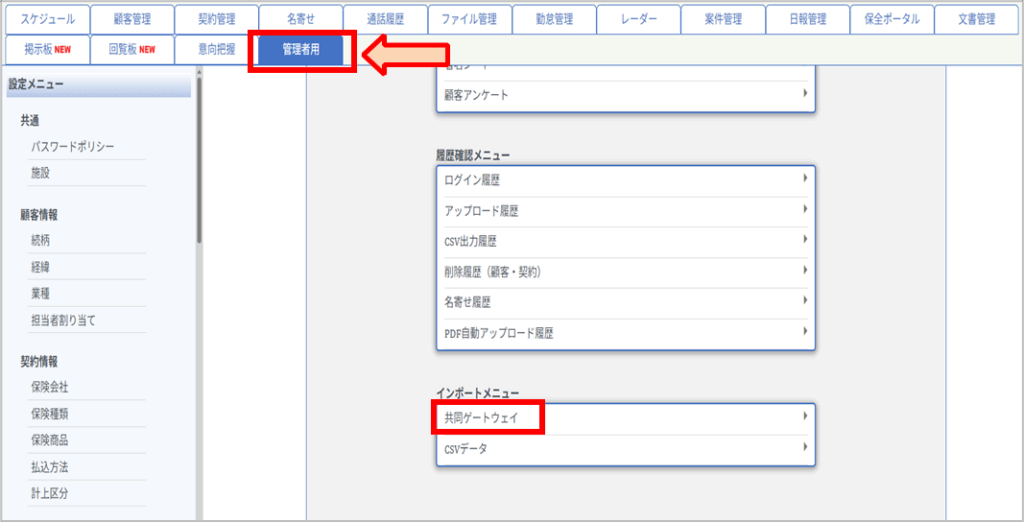This screenshot has height=522, width=1024.
Task: Select the 契約管理 tab
Action: coord(215,19)
